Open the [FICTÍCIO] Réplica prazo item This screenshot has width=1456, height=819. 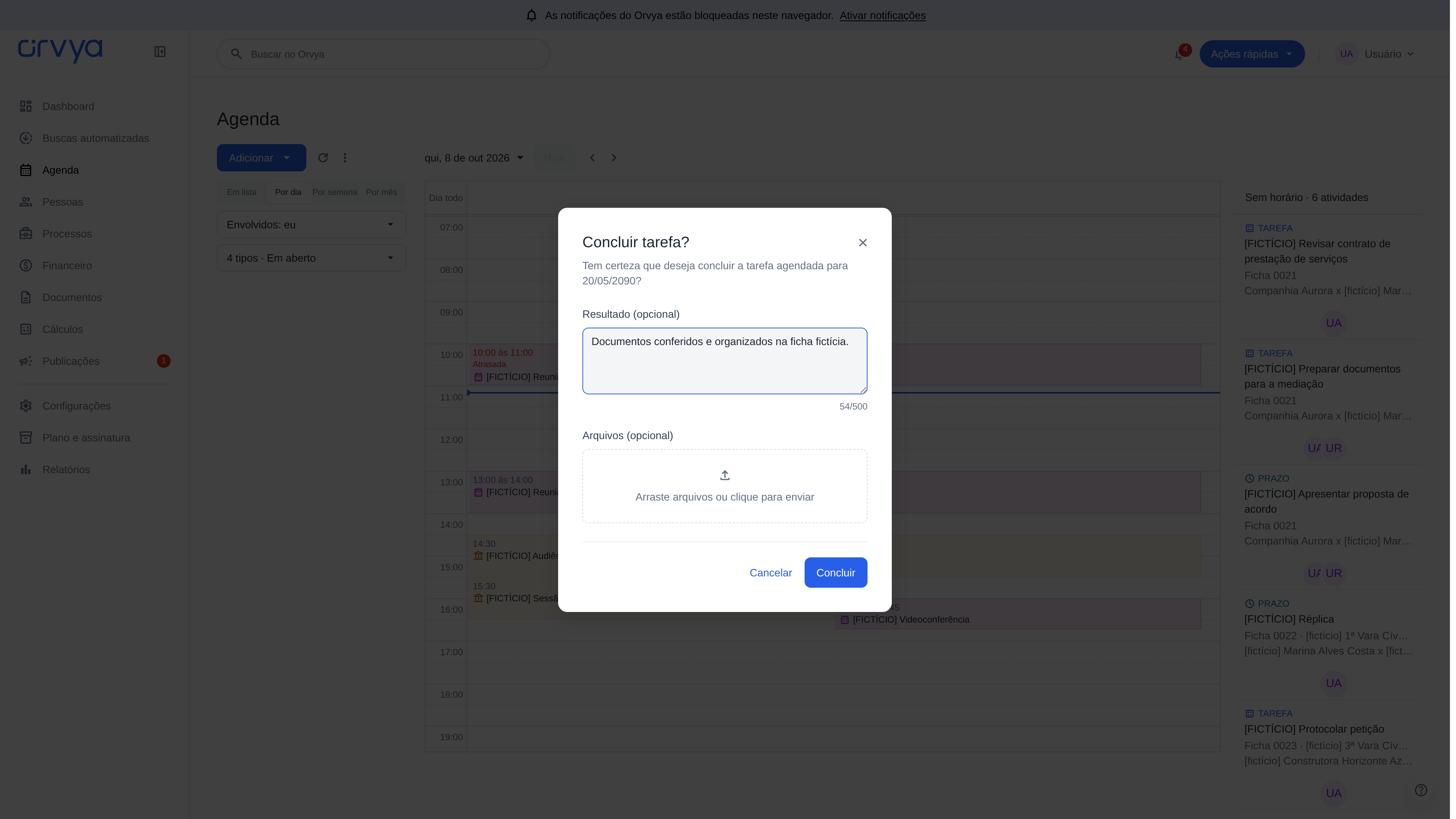[x=1289, y=619]
